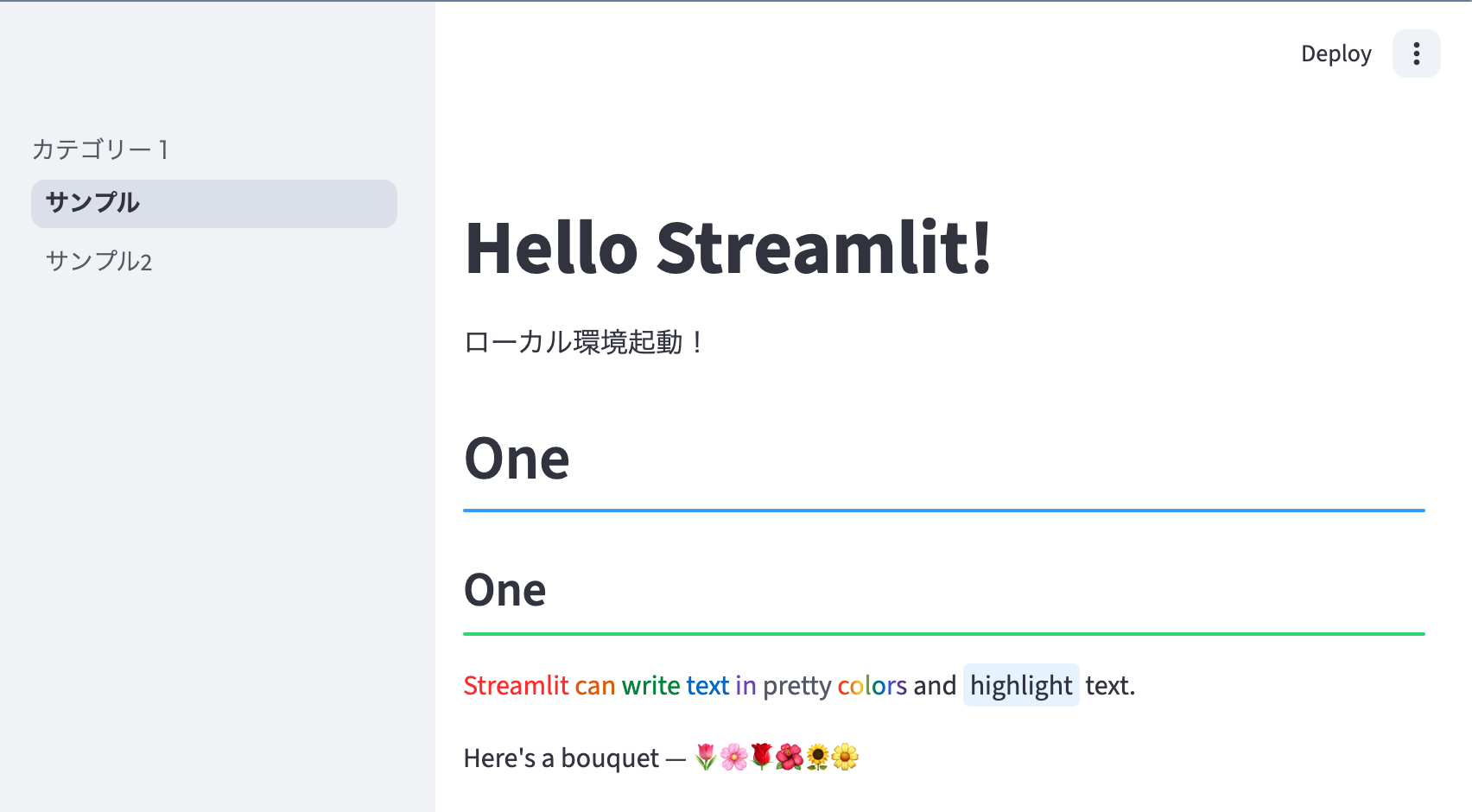Click the red rose emoji

point(761,758)
